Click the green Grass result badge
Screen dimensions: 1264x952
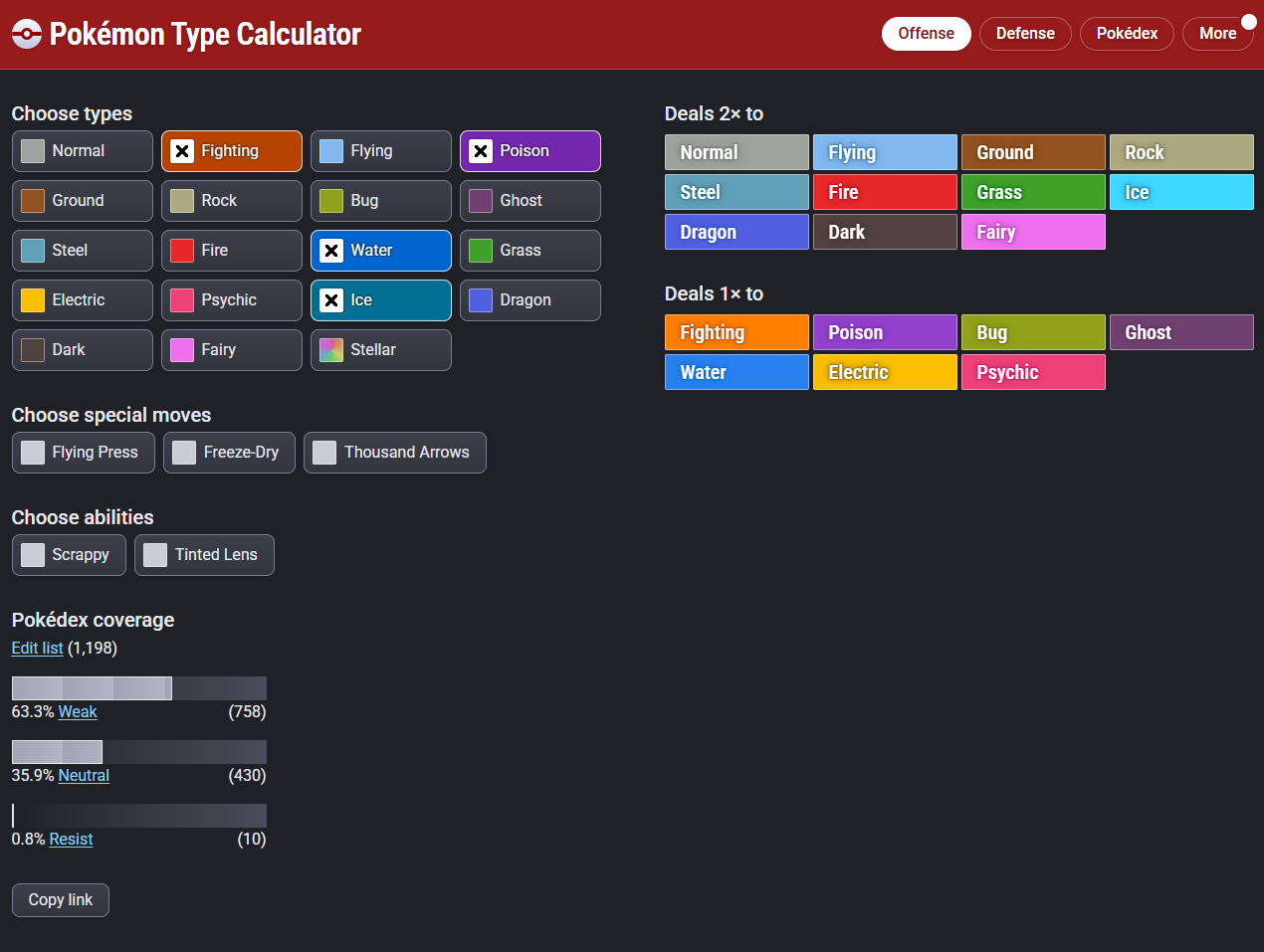click(1033, 192)
